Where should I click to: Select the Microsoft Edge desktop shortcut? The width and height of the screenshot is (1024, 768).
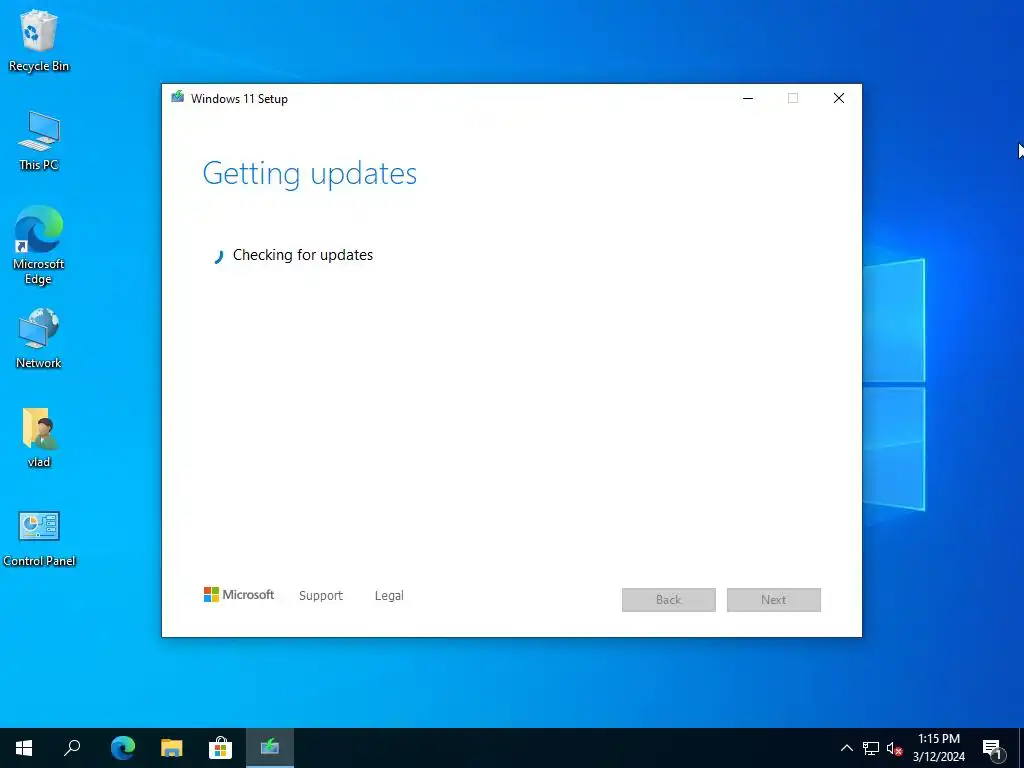pos(39,245)
